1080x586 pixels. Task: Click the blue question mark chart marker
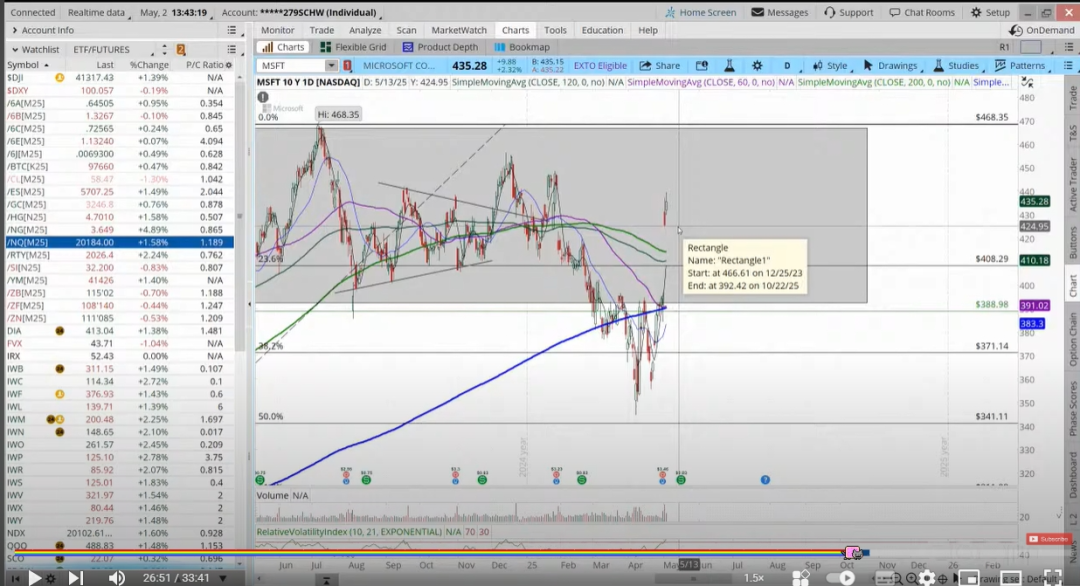coord(765,479)
